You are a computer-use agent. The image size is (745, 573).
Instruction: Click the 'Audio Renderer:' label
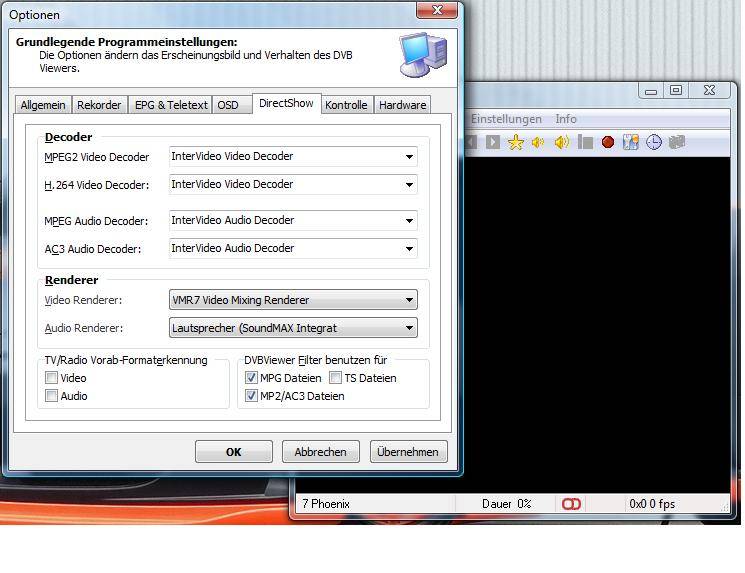click(84, 328)
